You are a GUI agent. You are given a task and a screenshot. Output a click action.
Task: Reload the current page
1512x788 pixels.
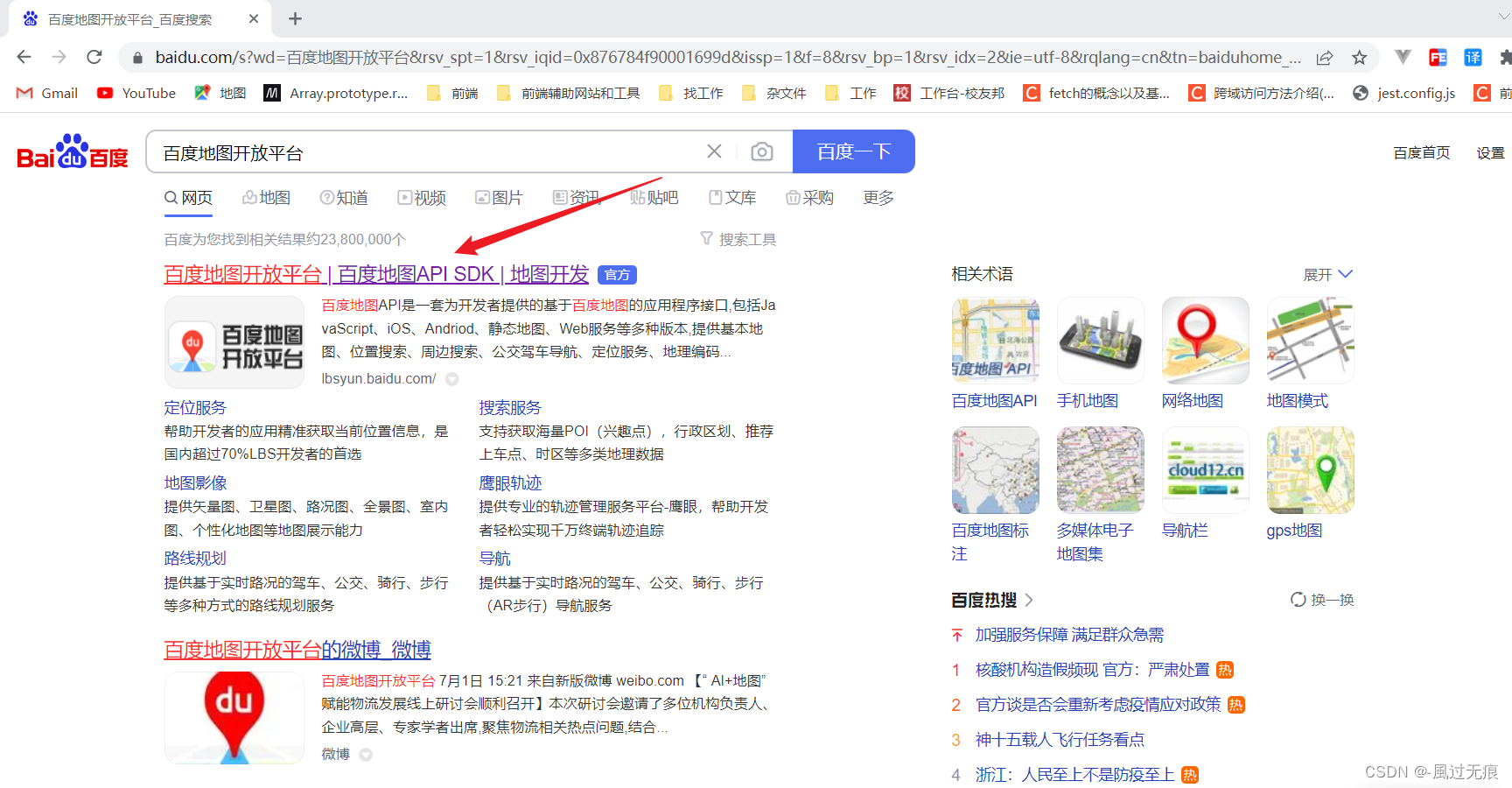coord(94,57)
